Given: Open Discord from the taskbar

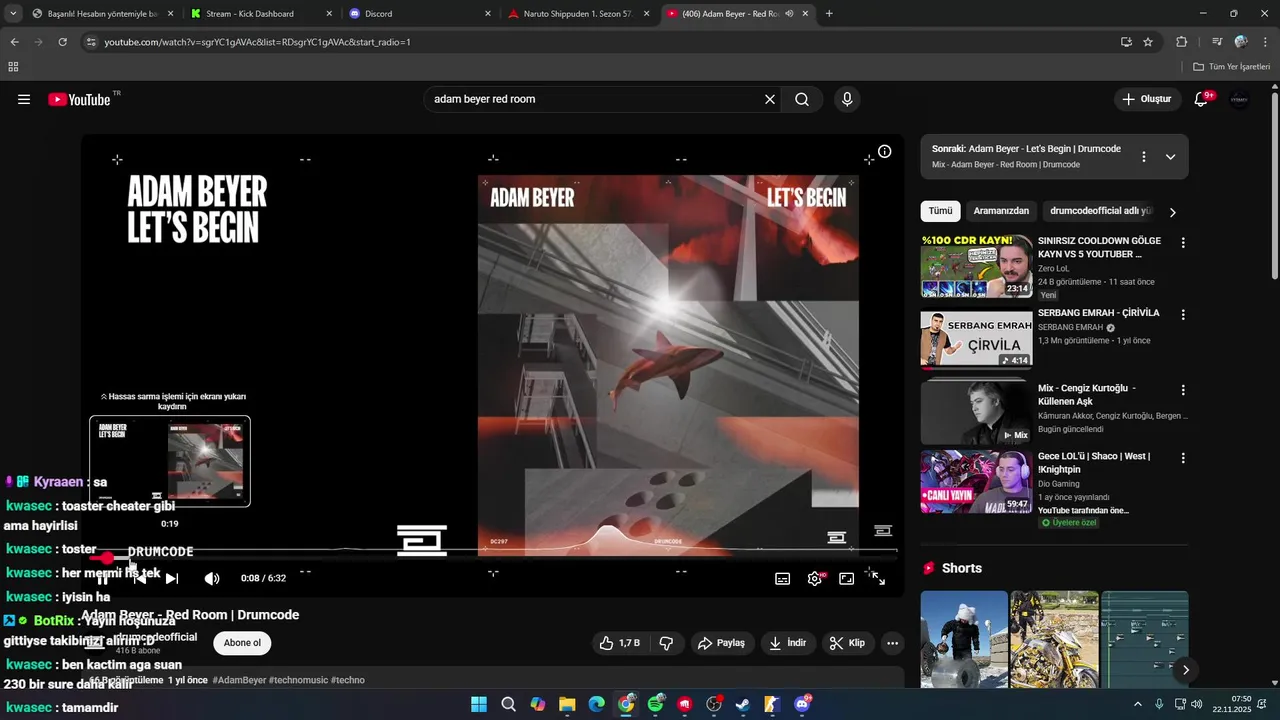Looking at the screenshot, I should [x=801, y=704].
